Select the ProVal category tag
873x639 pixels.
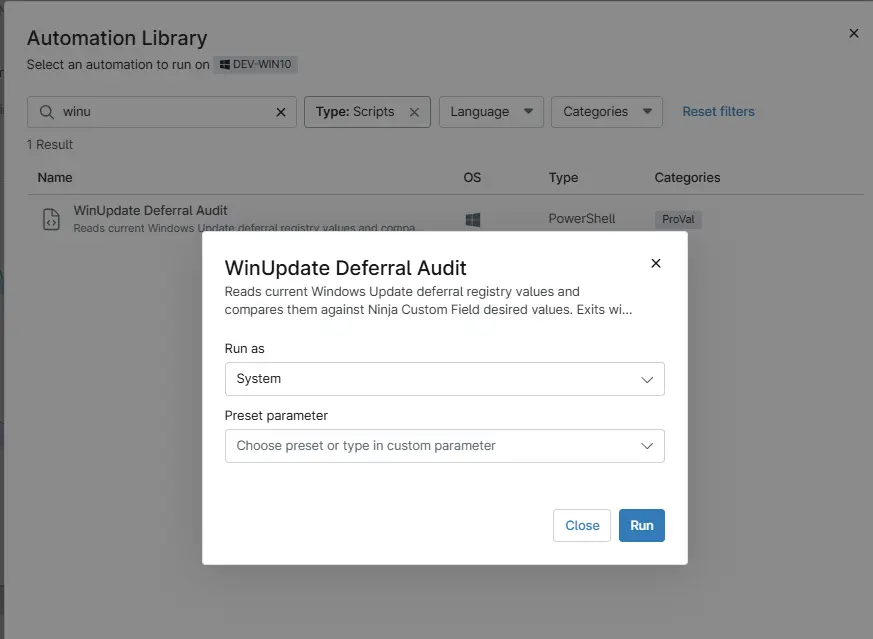pos(678,219)
